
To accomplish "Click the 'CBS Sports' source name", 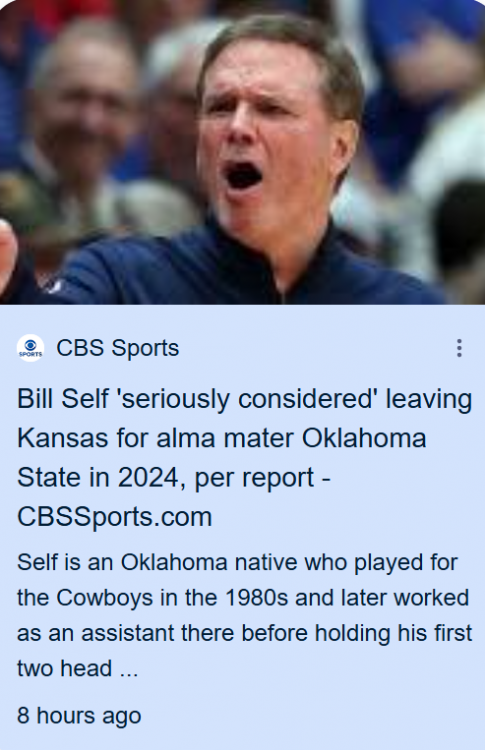I will point(118,348).
